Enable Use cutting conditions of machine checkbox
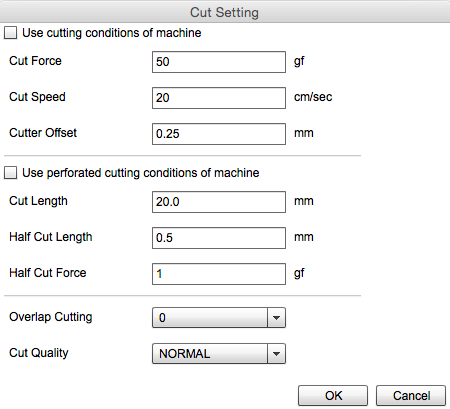 click(10, 33)
